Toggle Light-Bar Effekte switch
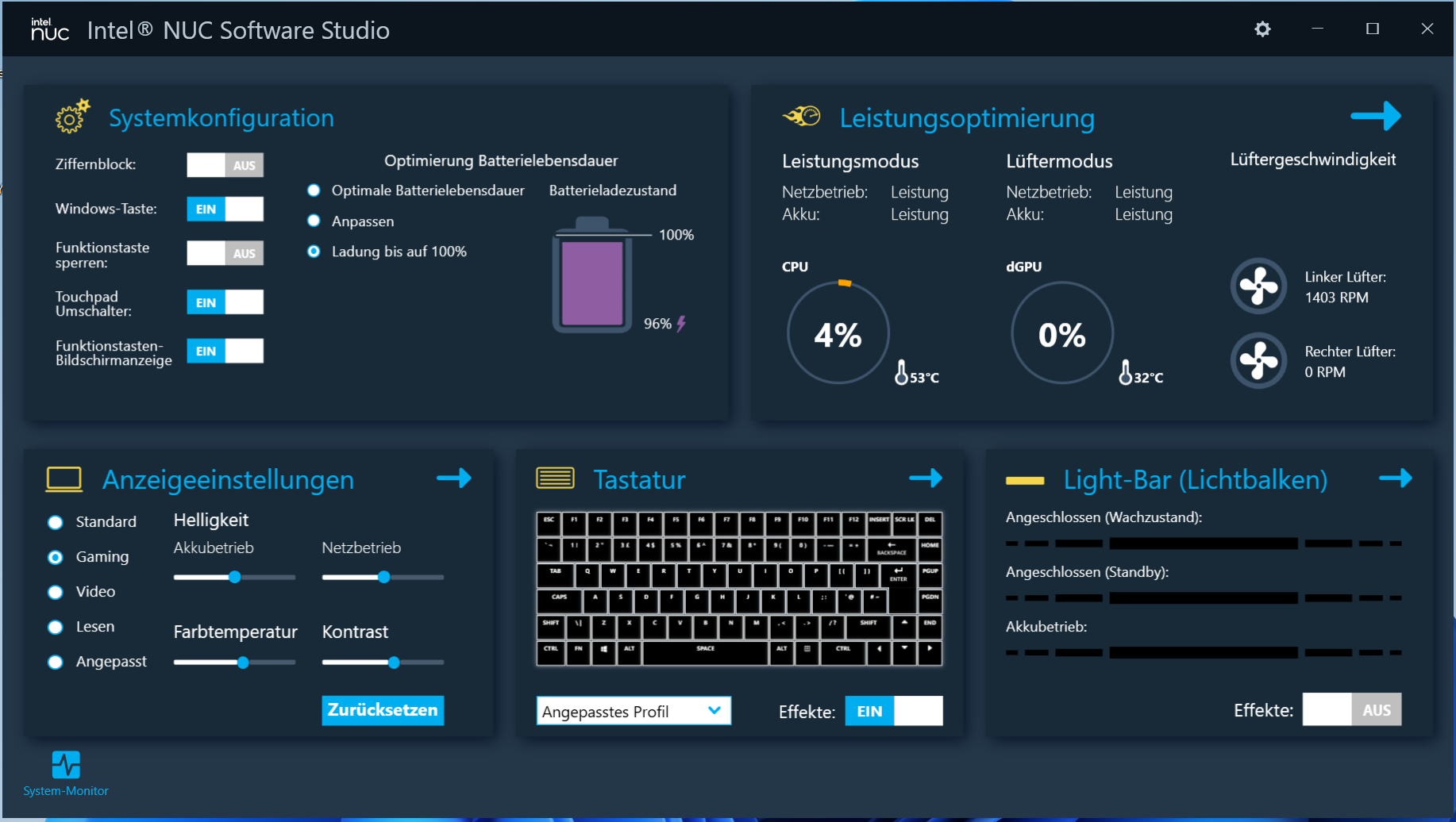 pos(1352,709)
